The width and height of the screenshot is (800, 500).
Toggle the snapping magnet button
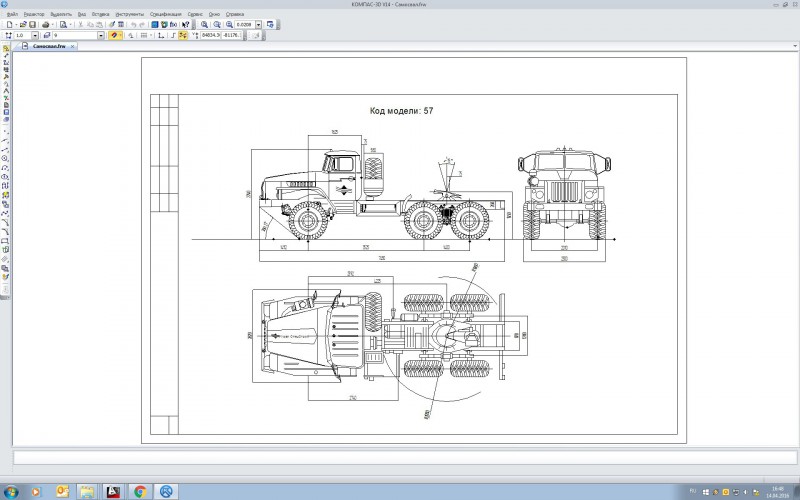[x=116, y=35]
